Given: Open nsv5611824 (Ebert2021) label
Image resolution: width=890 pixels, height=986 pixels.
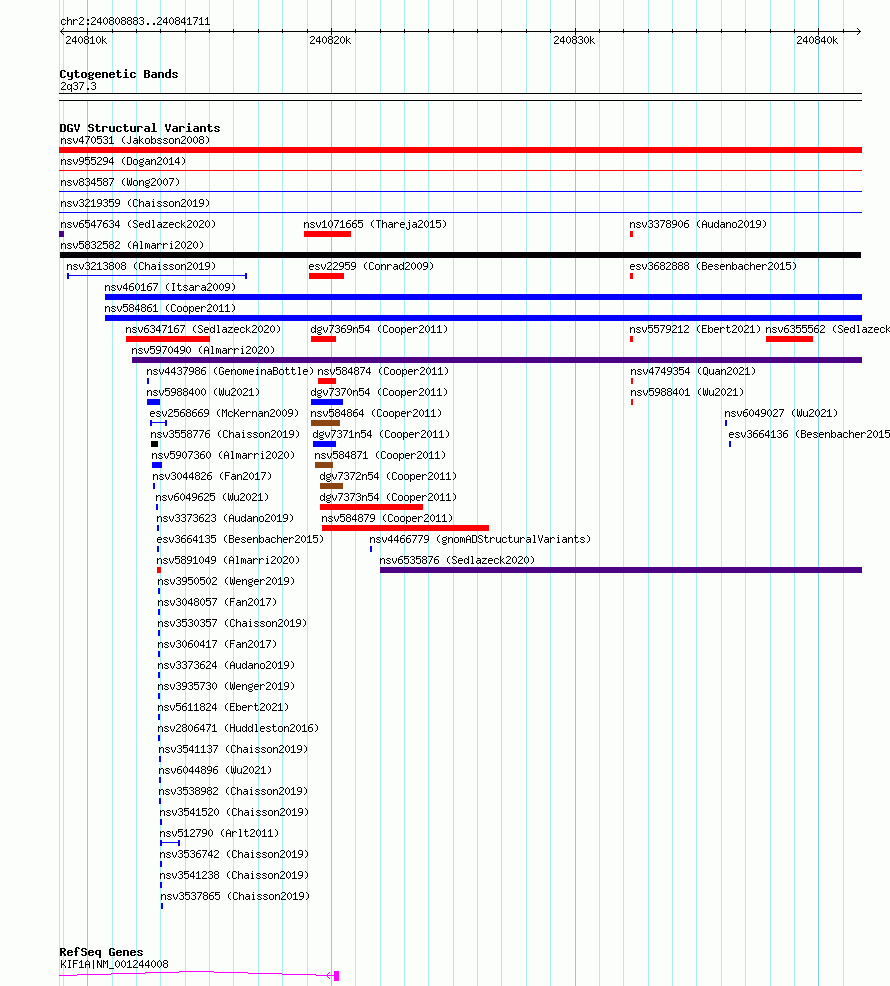Looking at the screenshot, I should pyautogui.click(x=223, y=707).
